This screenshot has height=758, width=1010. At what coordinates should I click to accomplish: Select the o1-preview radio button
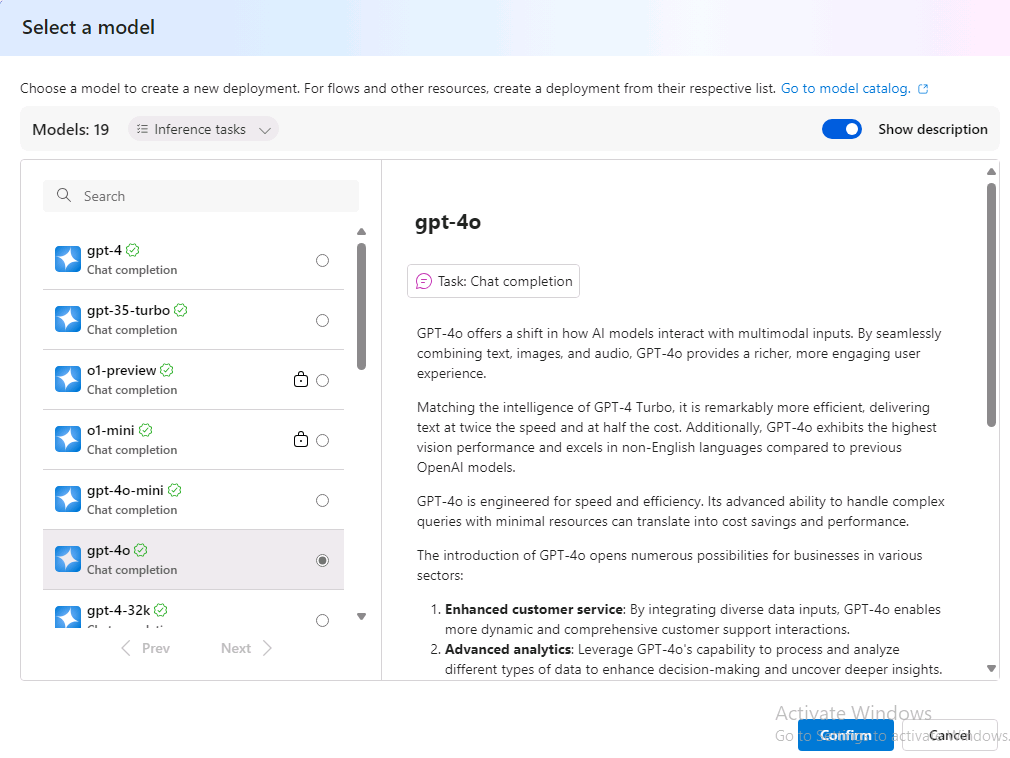coord(323,381)
